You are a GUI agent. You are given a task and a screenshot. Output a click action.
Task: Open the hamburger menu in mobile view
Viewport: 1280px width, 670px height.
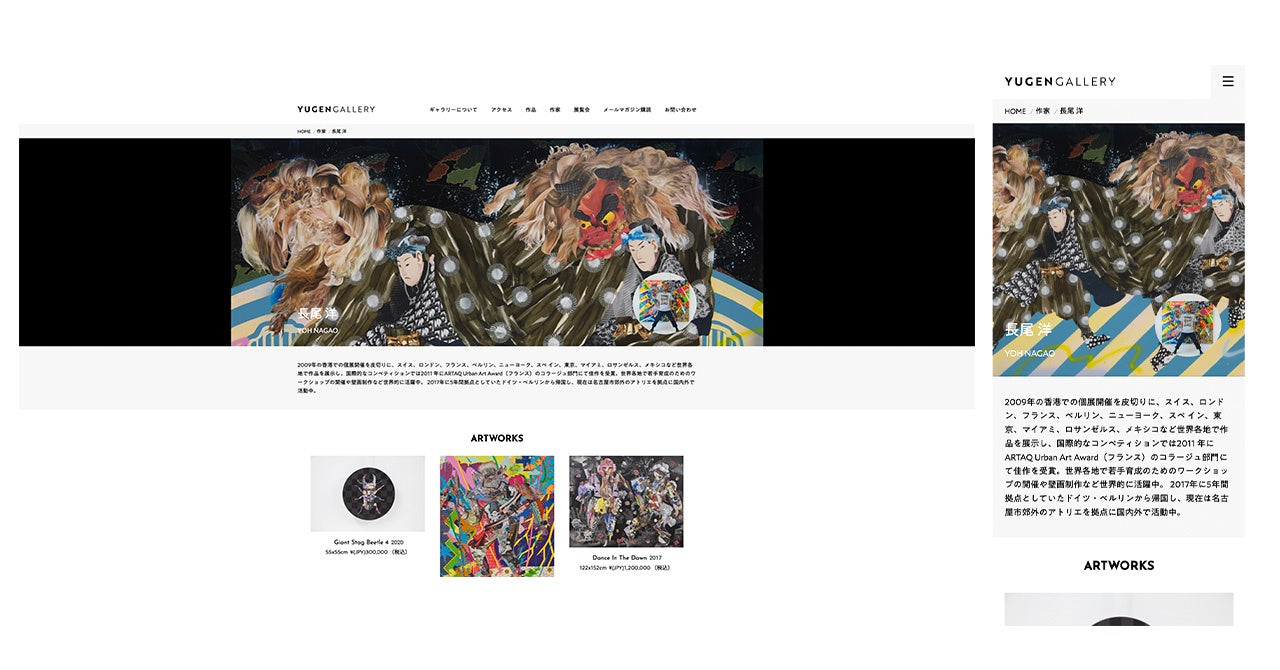coord(1228,82)
